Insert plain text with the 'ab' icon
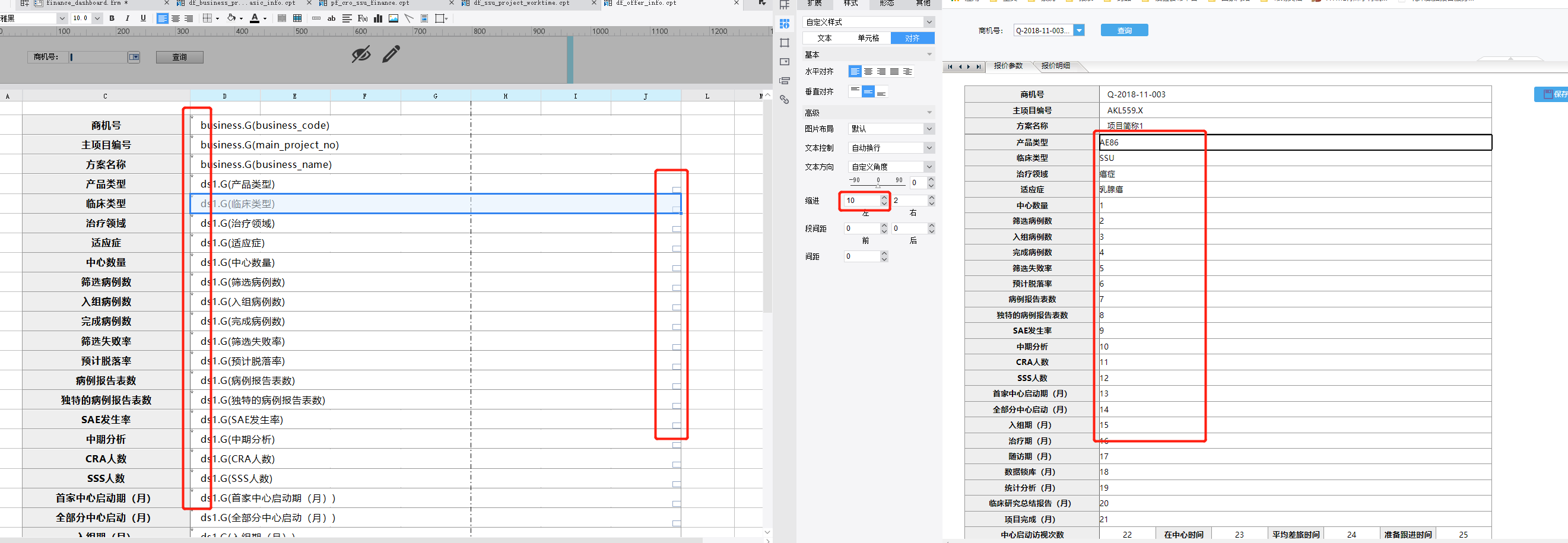Screen dimensions: 1568x543 (331, 18)
